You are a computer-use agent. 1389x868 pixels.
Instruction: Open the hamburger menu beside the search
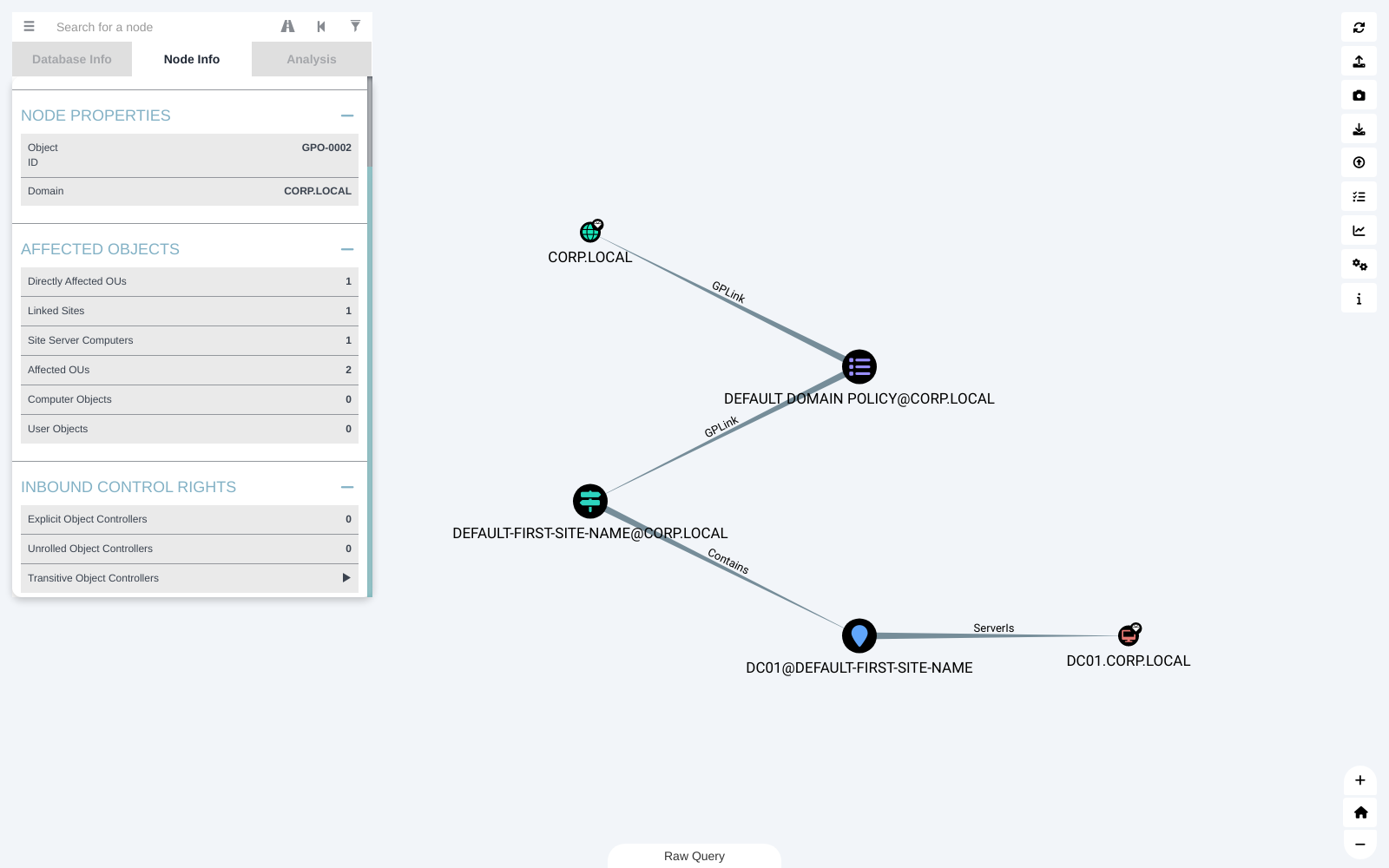[x=29, y=27]
